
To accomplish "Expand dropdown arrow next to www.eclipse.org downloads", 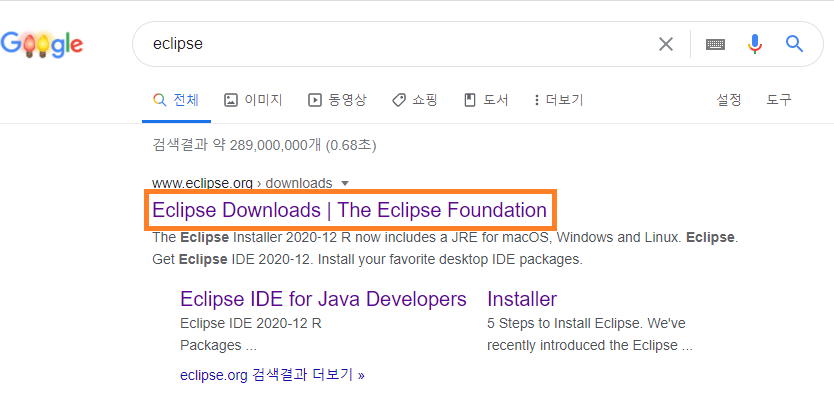I will click(x=345, y=184).
